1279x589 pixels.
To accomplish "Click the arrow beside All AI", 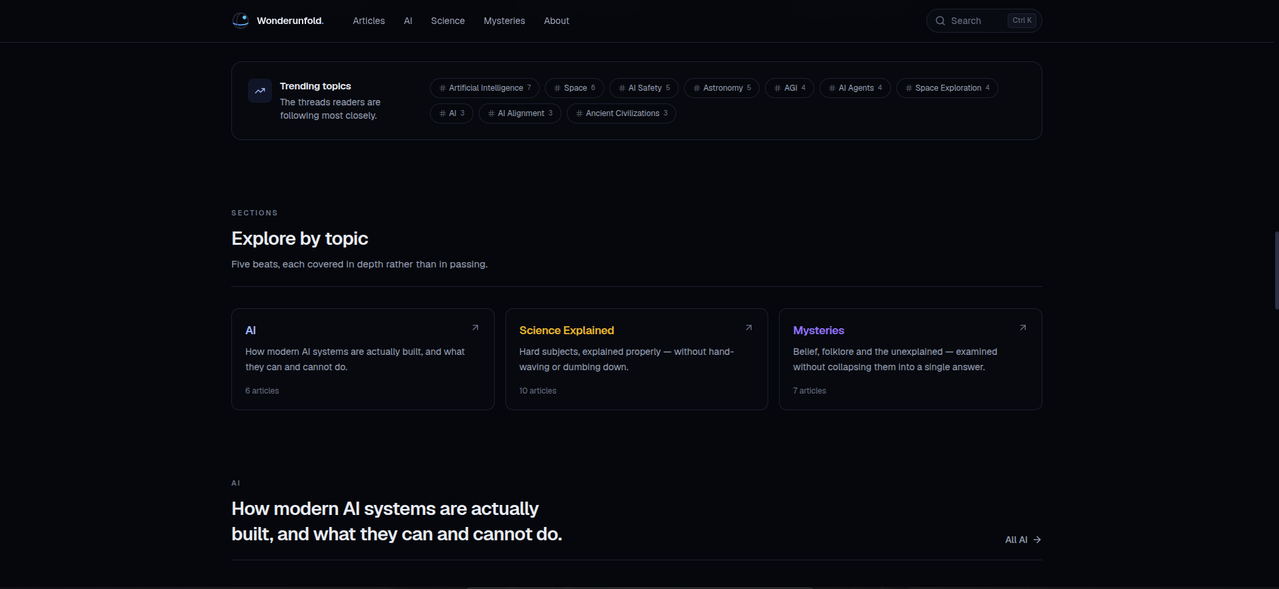I will pos(1037,540).
